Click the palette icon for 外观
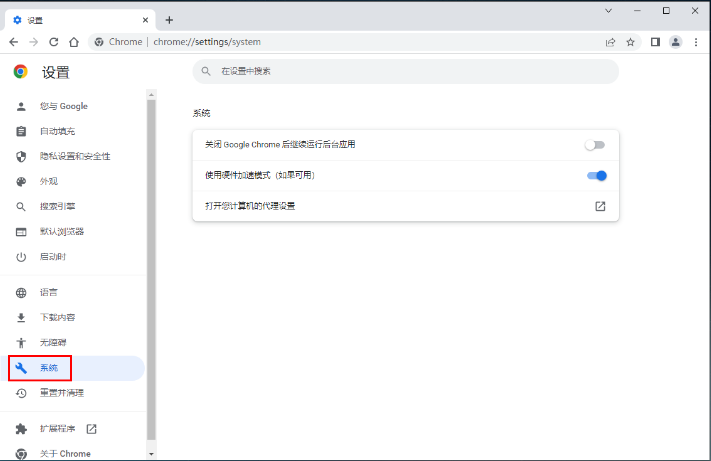 pos(21,182)
